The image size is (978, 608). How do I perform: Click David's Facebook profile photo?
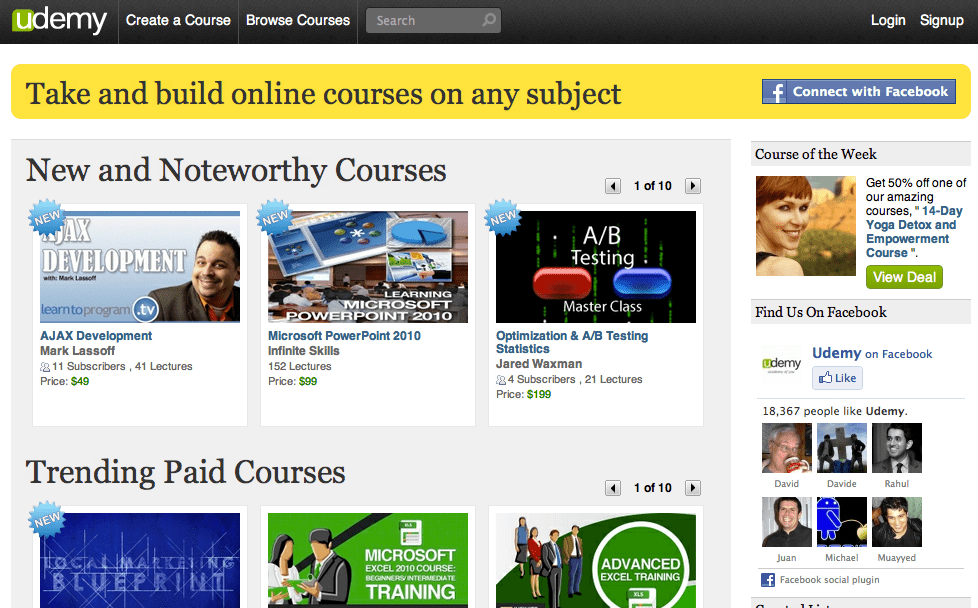787,448
